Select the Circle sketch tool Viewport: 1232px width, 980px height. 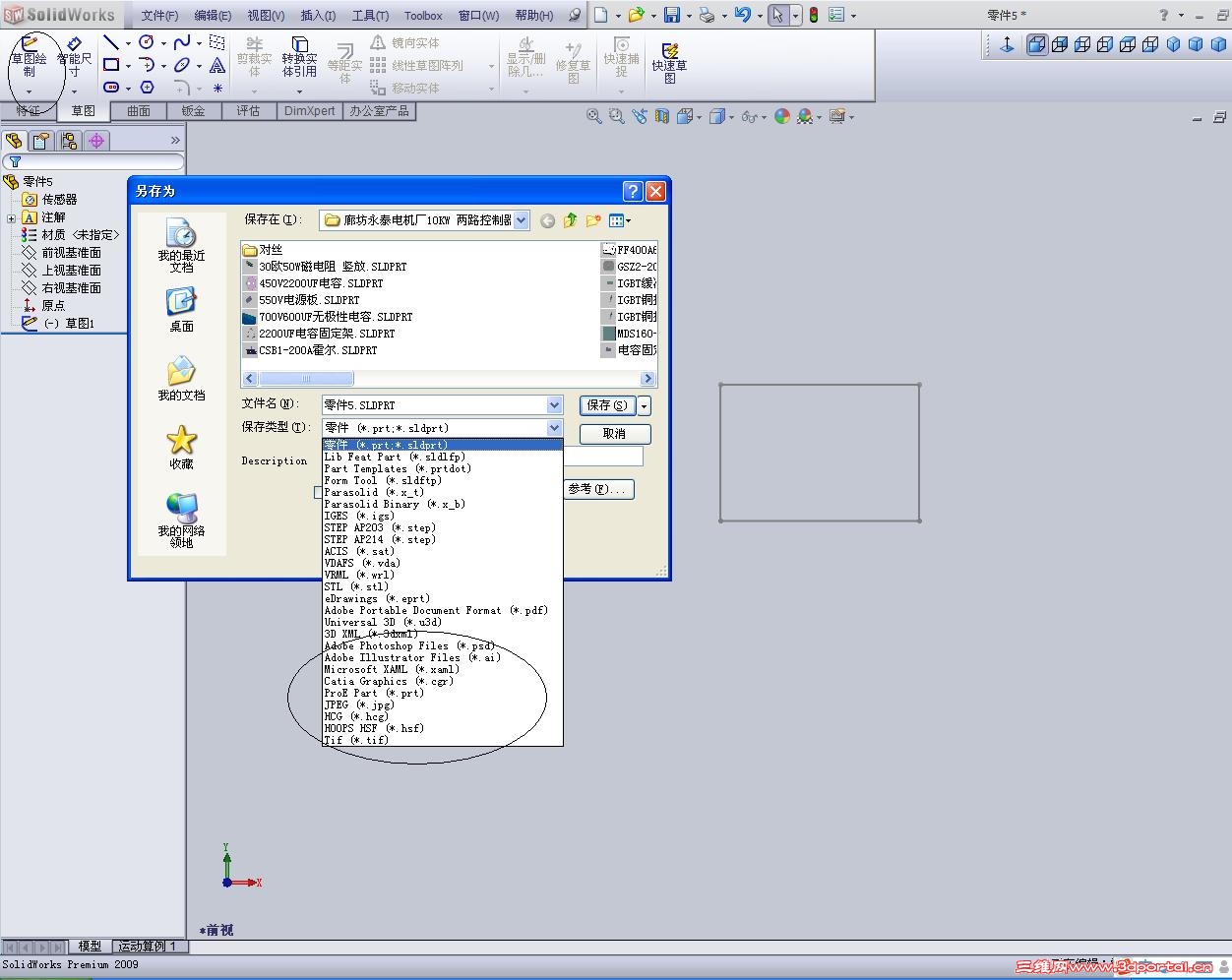coord(147,42)
